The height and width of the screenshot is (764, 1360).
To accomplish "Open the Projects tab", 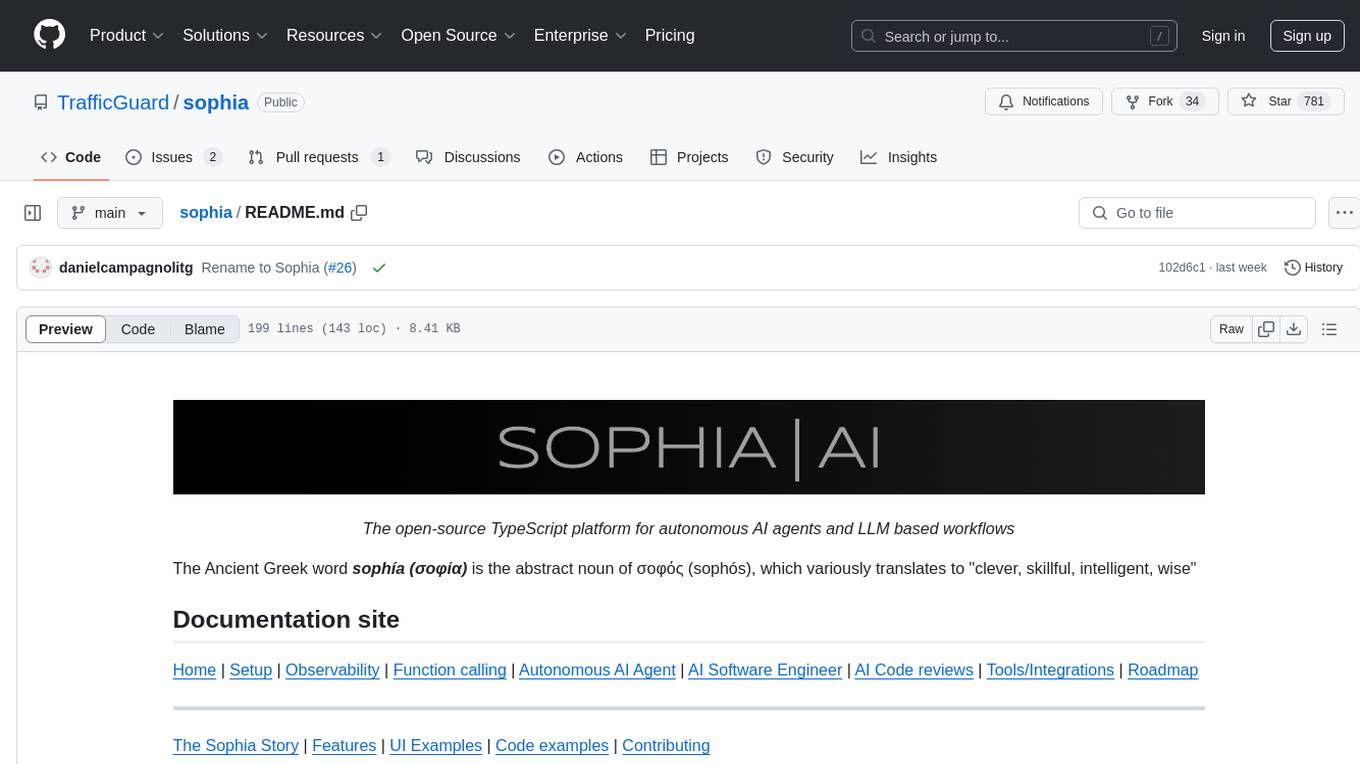I will [x=689, y=157].
